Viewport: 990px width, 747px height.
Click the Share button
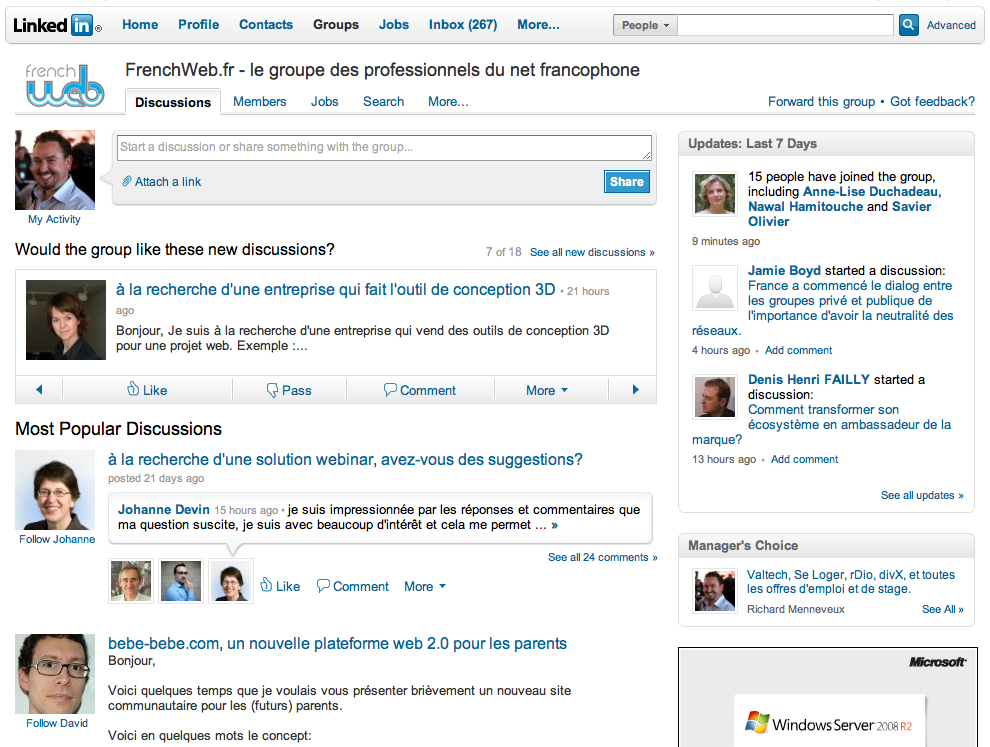click(x=626, y=181)
